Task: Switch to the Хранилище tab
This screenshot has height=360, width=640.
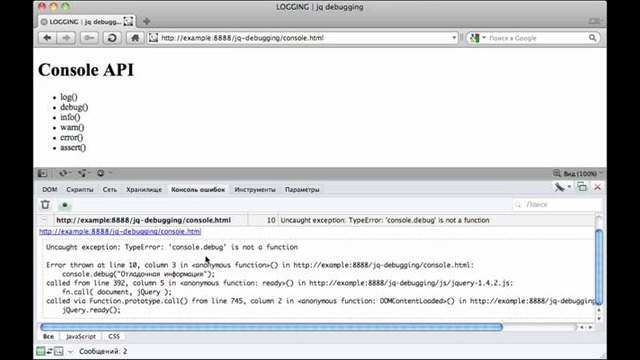Action: pos(144,190)
